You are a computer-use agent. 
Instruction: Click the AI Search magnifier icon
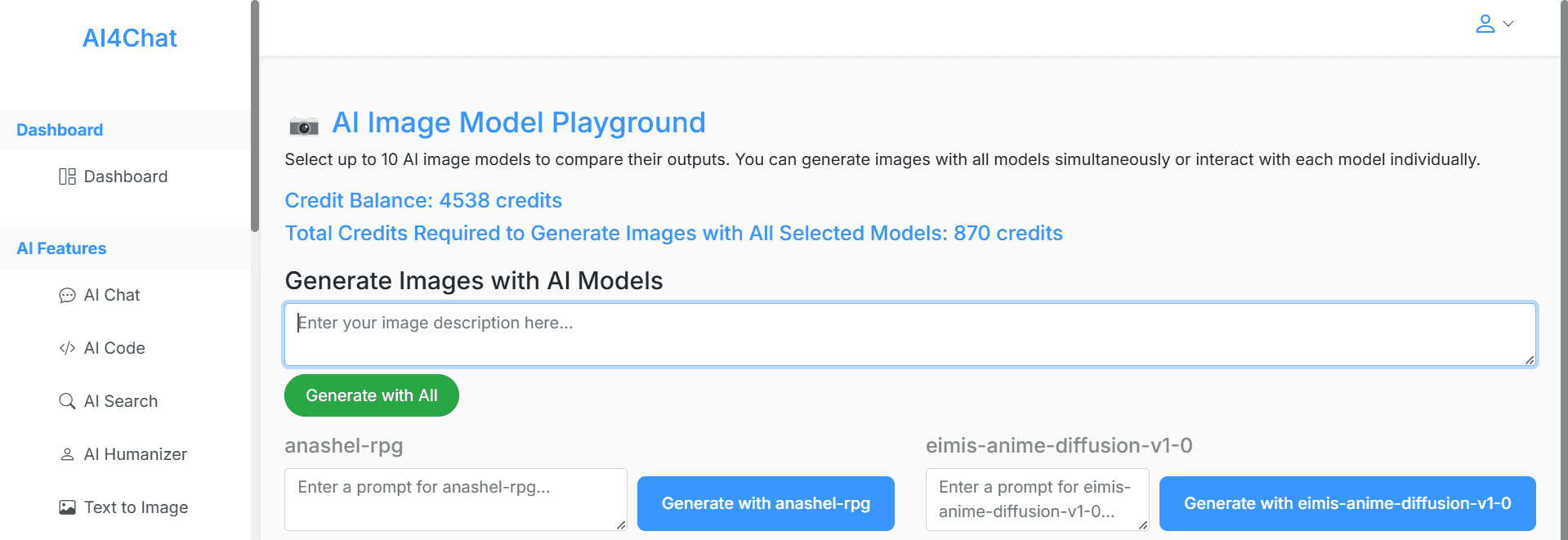click(x=67, y=401)
